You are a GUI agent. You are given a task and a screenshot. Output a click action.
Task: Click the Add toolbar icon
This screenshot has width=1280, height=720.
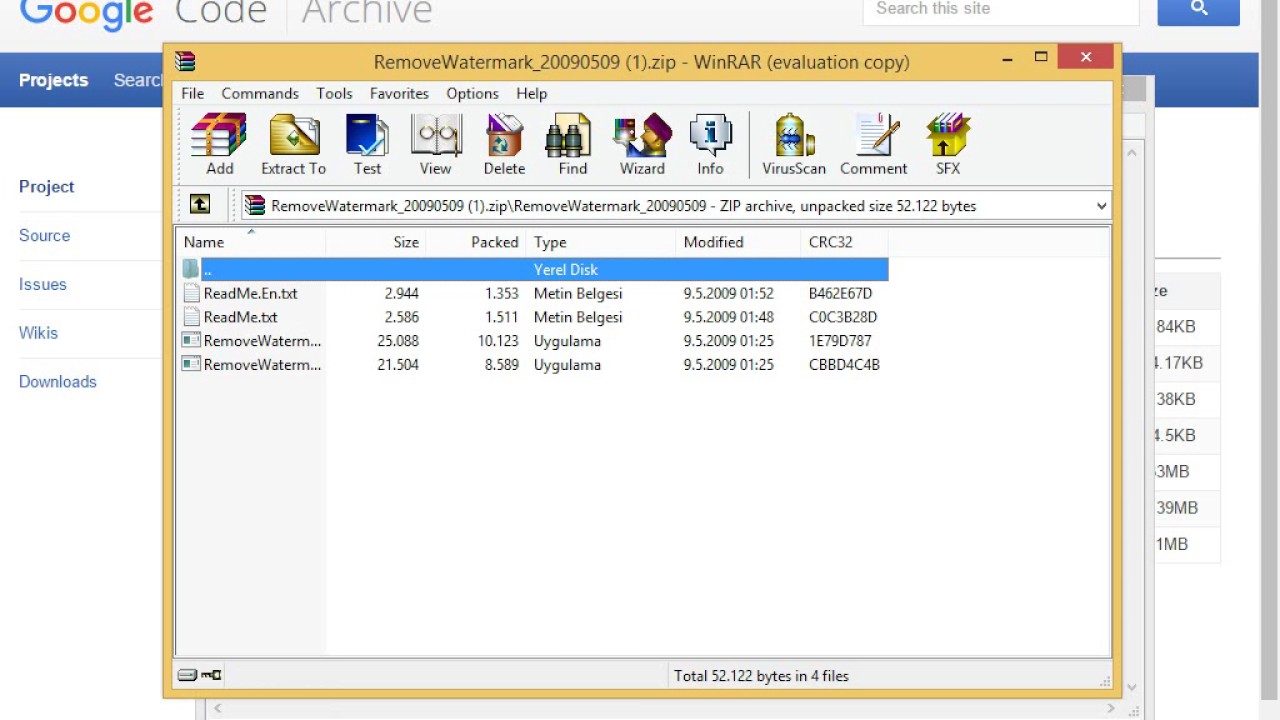point(219,144)
